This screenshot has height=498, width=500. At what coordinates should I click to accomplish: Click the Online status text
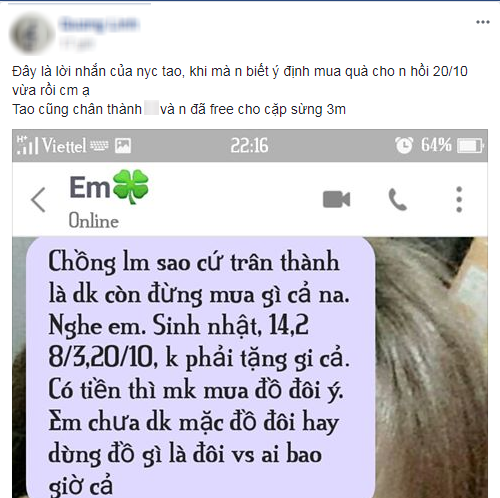pyautogui.click(x=94, y=221)
